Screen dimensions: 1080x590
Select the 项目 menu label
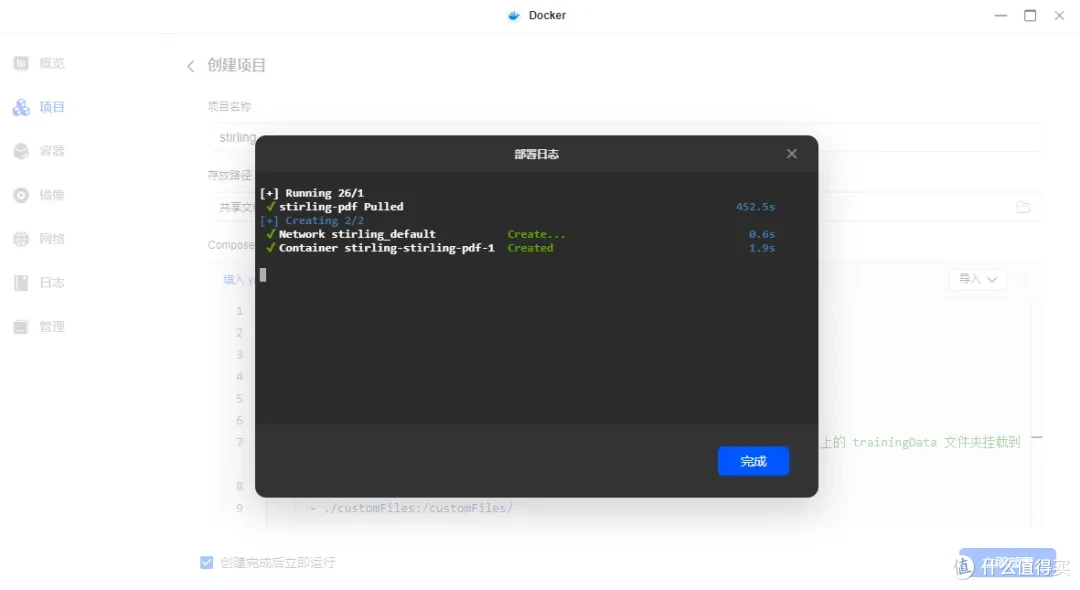52,107
